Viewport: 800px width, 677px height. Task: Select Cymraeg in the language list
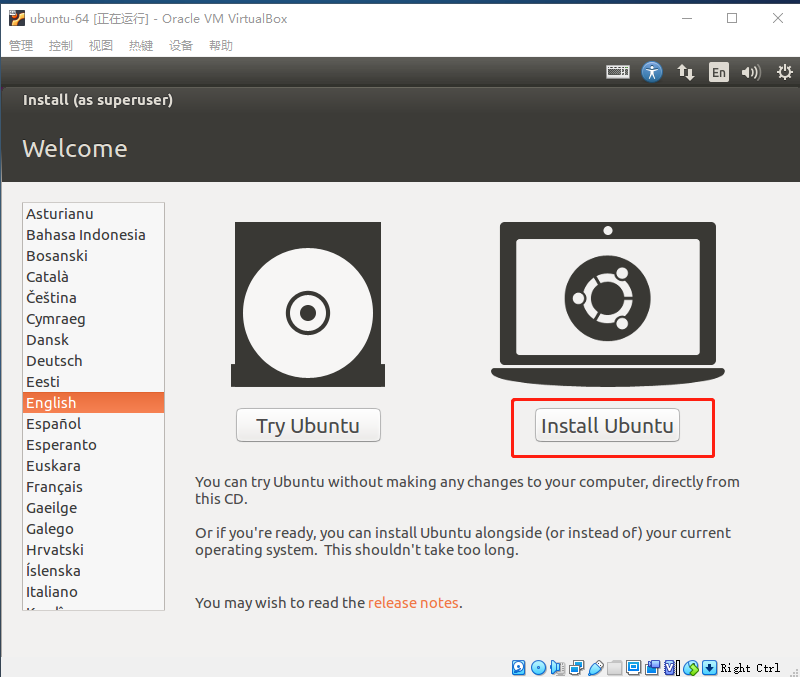[93, 319]
